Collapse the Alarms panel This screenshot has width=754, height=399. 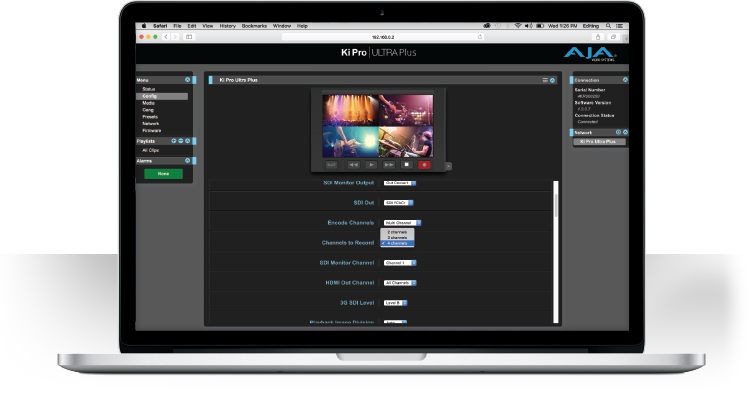[x=188, y=161]
